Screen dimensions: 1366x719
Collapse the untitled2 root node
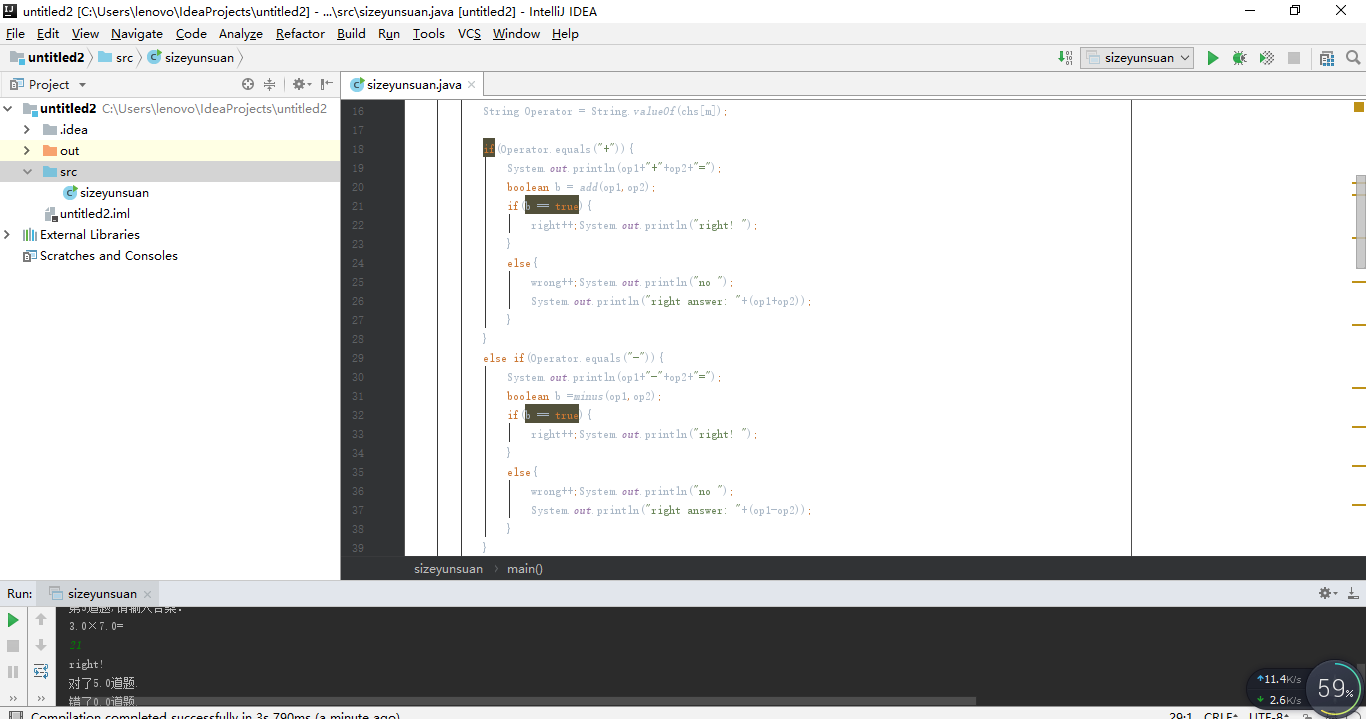pyautogui.click(x=9, y=109)
